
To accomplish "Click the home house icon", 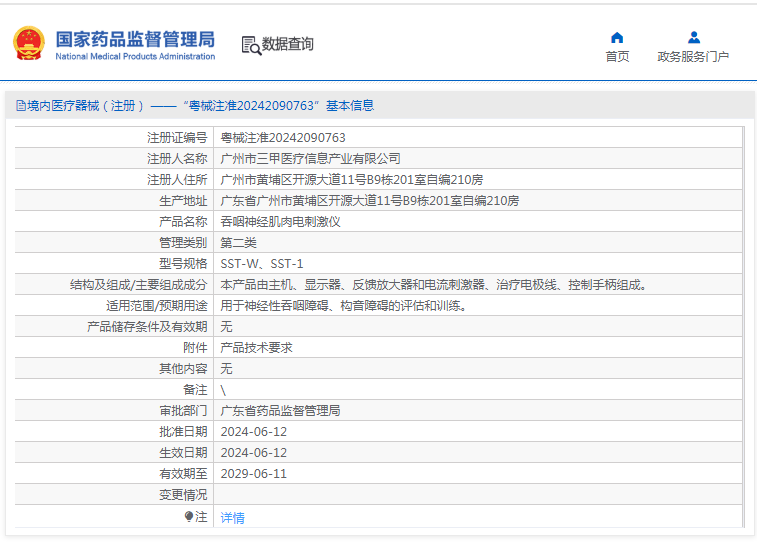I will tap(617, 38).
